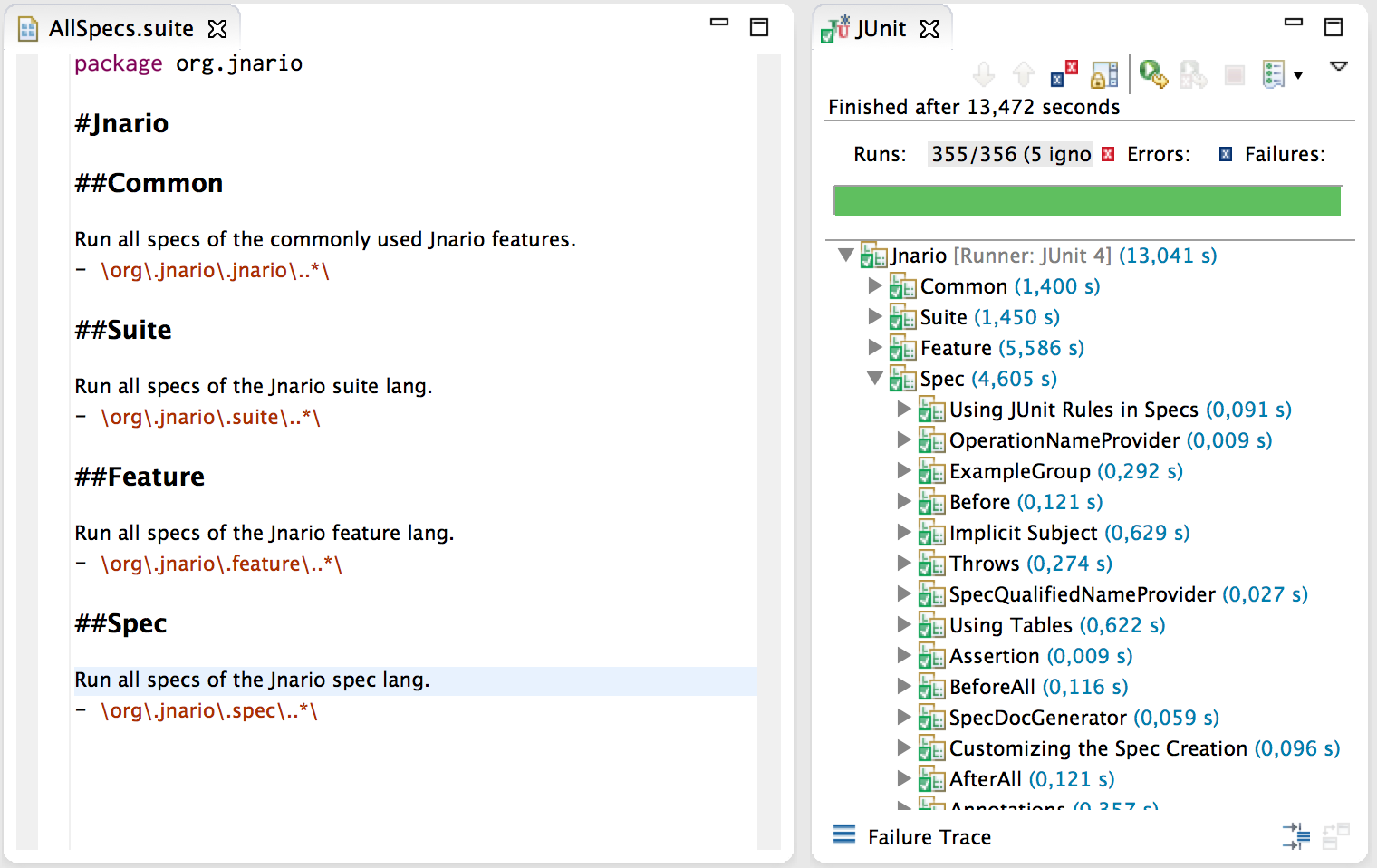
Task: Click '\org\.jnario\.feature\..*\' pattern text
Action: point(221,564)
